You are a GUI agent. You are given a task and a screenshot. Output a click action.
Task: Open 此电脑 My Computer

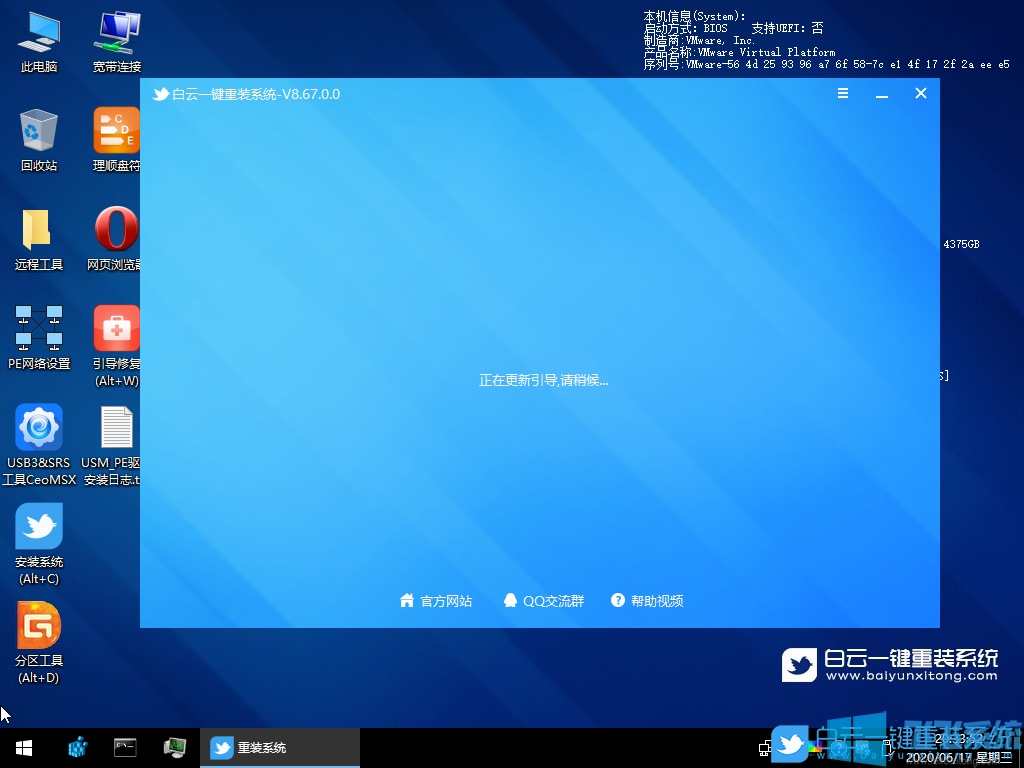(38, 30)
